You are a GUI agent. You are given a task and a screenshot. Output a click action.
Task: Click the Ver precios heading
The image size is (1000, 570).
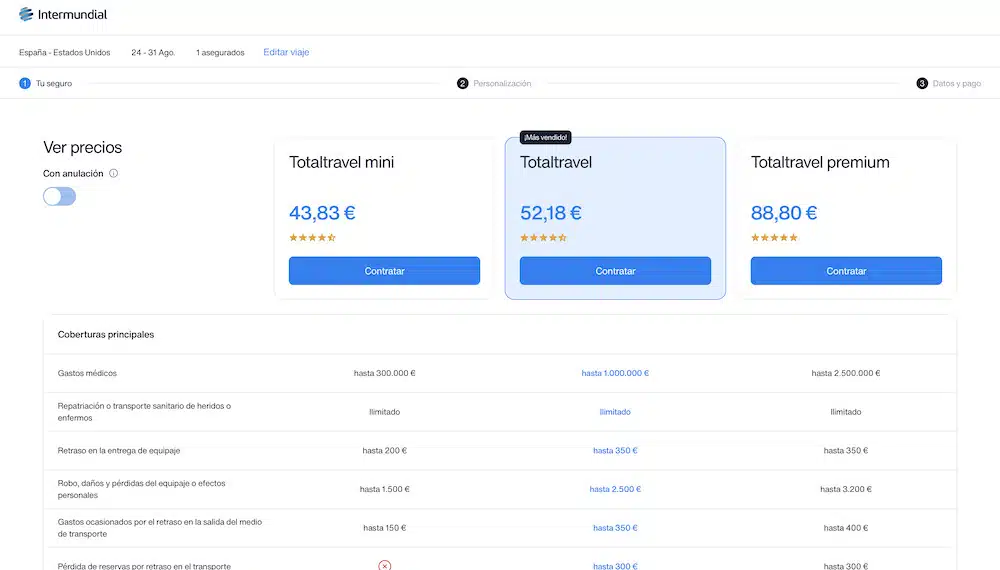click(82, 147)
